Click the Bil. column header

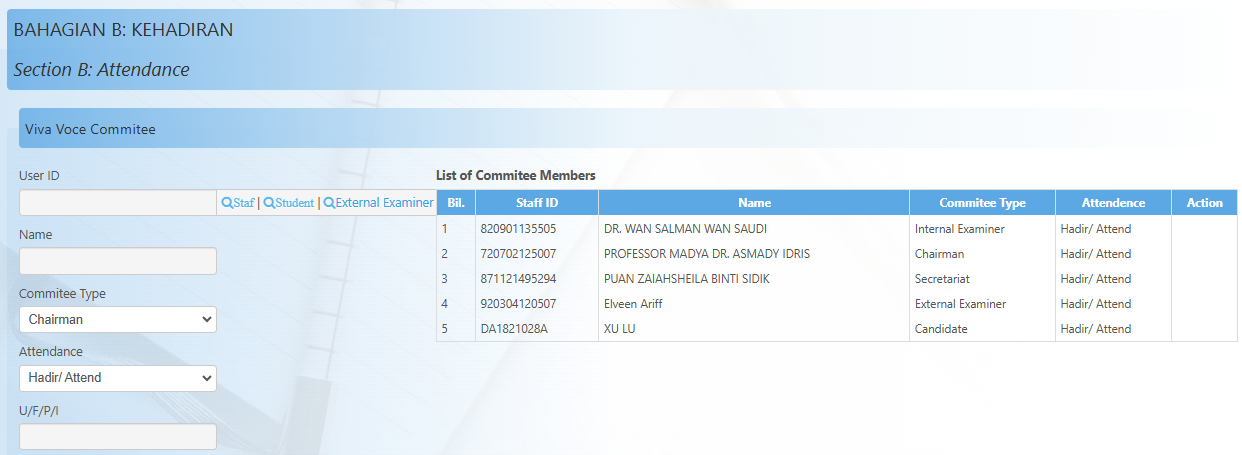(x=455, y=203)
